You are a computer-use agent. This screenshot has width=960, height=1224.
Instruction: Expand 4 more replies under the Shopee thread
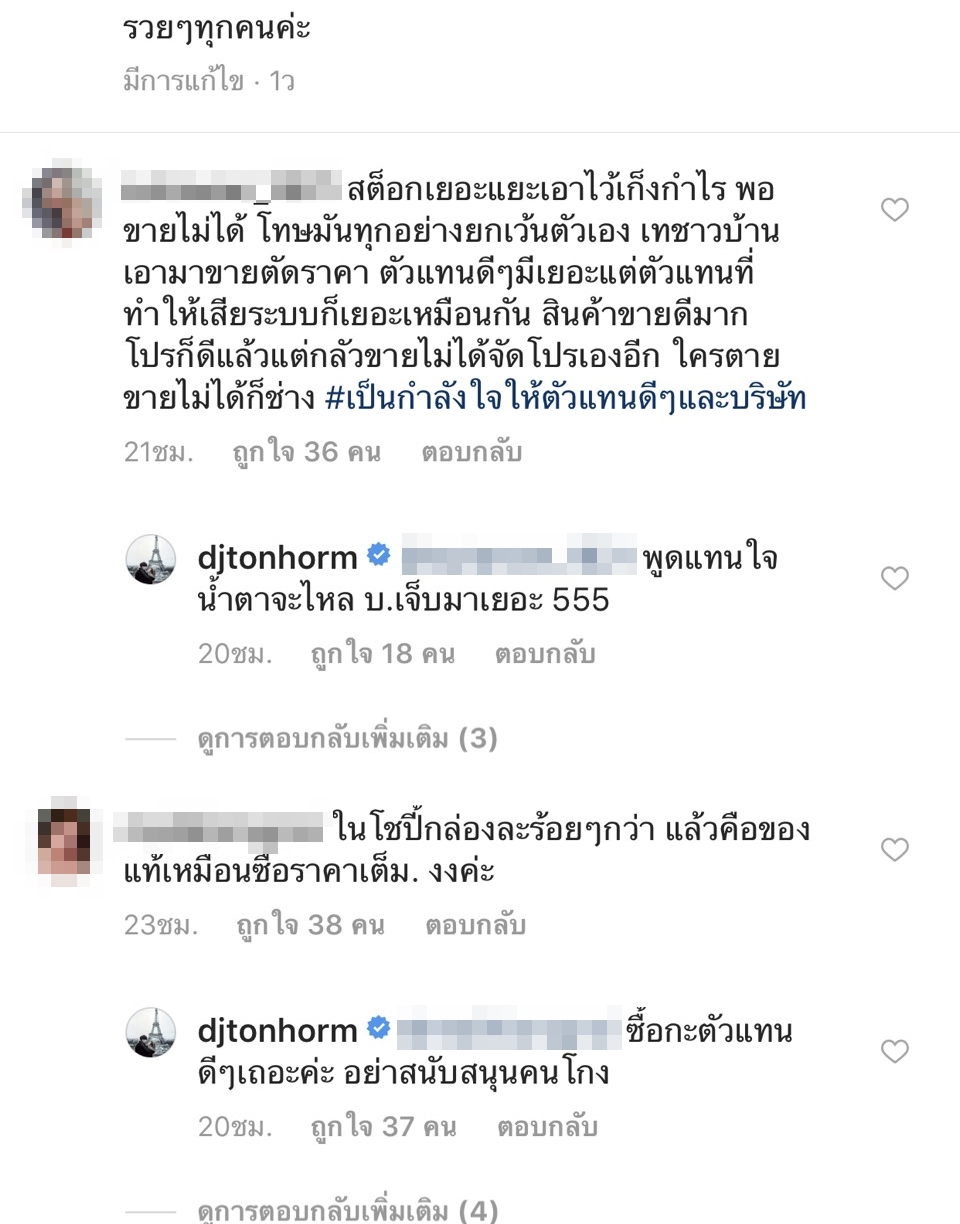click(x=347, y=1212)
